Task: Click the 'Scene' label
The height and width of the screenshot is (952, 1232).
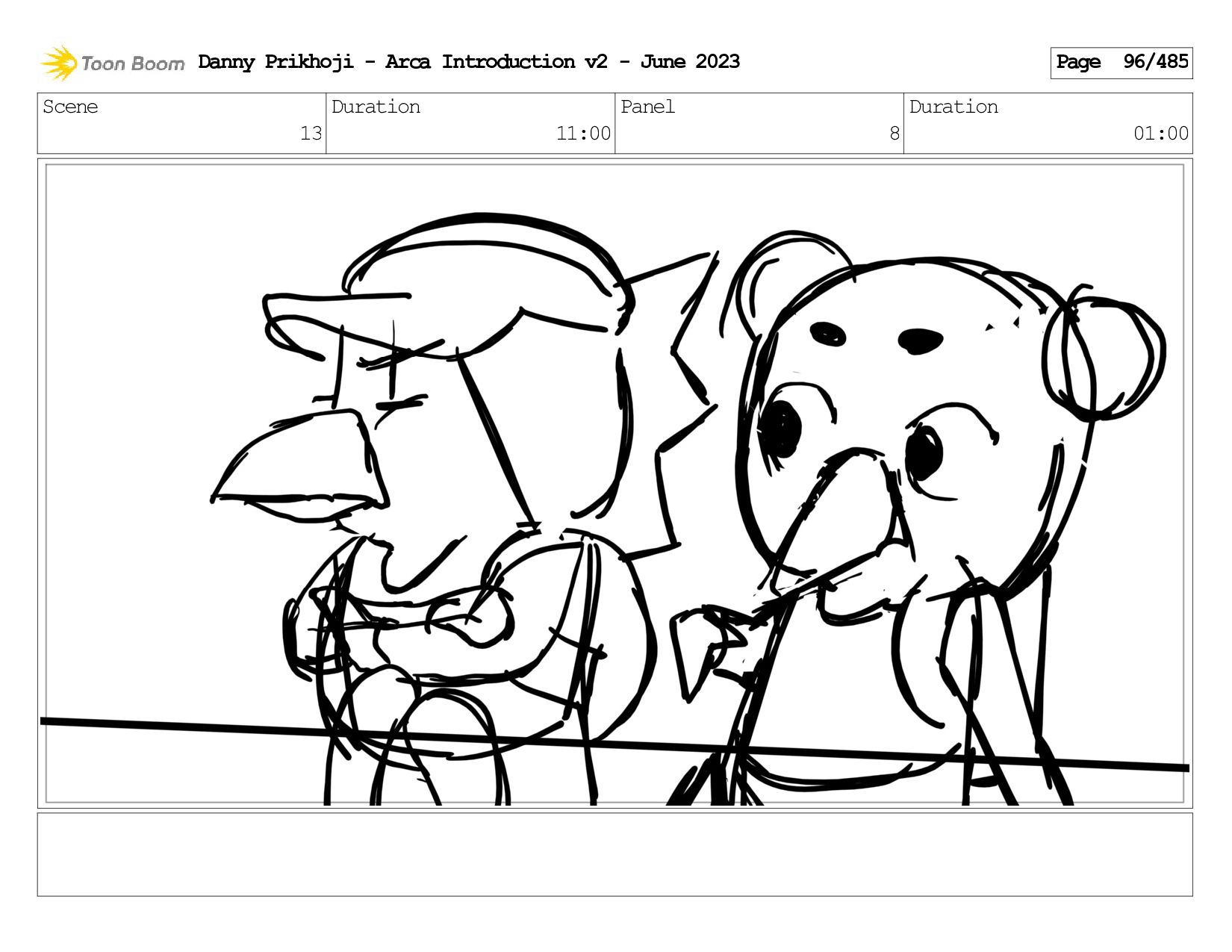Action: click(x=70, y=107)
